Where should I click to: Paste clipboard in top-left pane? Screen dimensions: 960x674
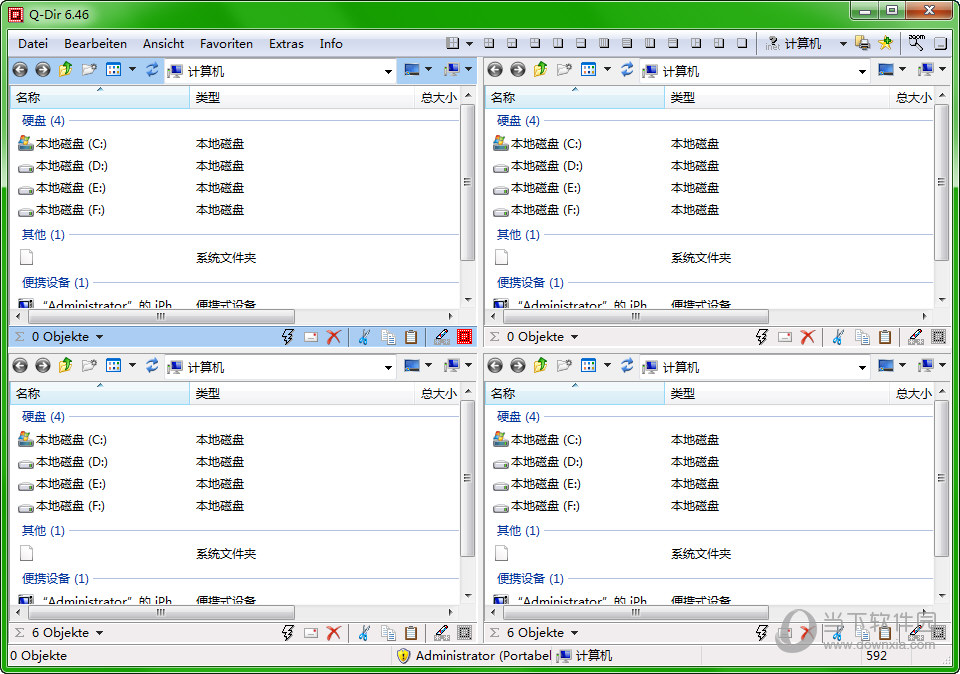(411, 337)
